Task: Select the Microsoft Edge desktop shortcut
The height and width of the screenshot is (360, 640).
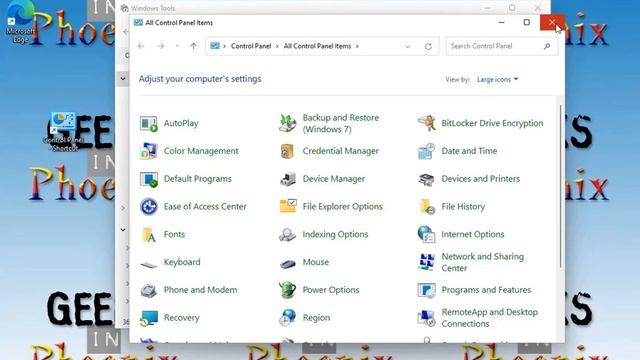Action: coord(20,23)
